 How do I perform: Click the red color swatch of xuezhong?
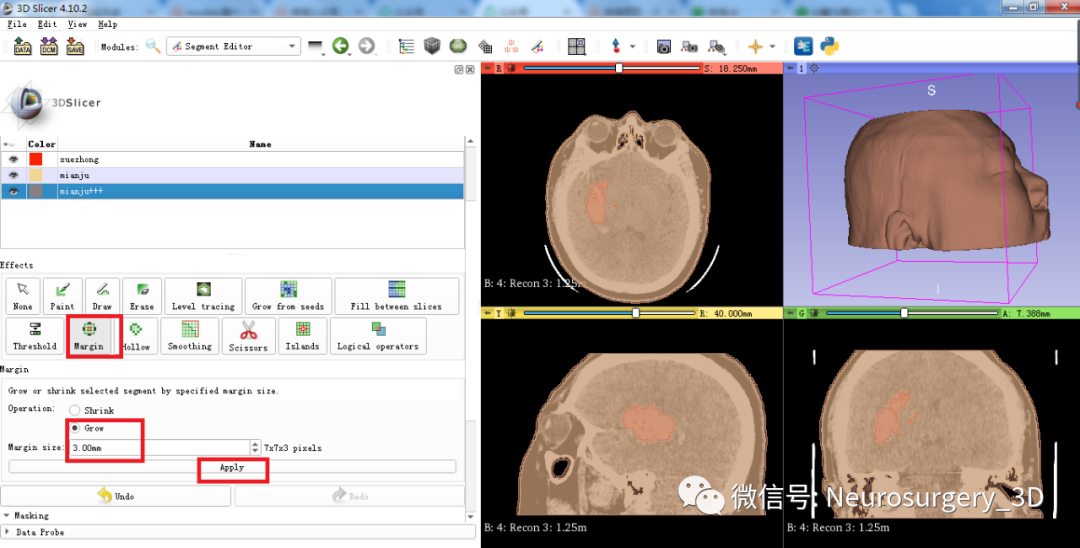point(36,159)
